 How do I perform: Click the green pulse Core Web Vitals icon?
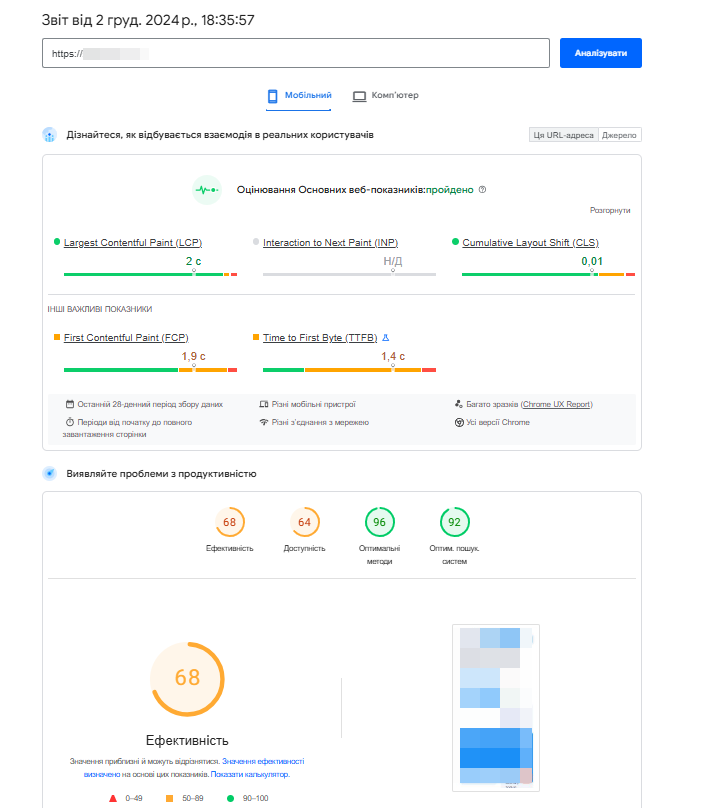click(x=206, y=189)
